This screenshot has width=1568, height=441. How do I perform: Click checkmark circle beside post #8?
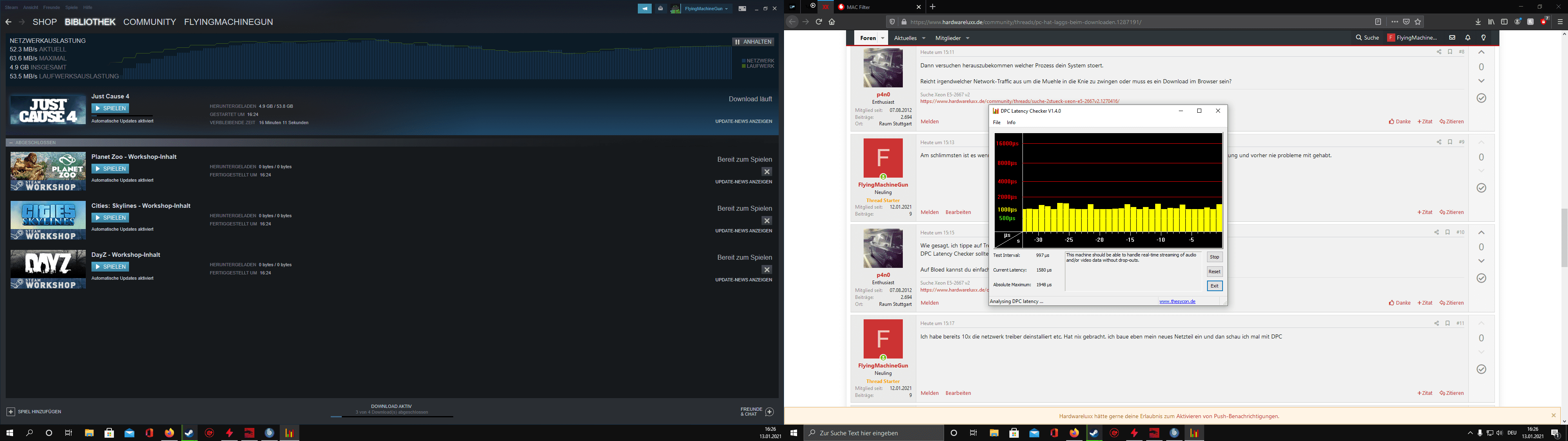coord(1481,98)
